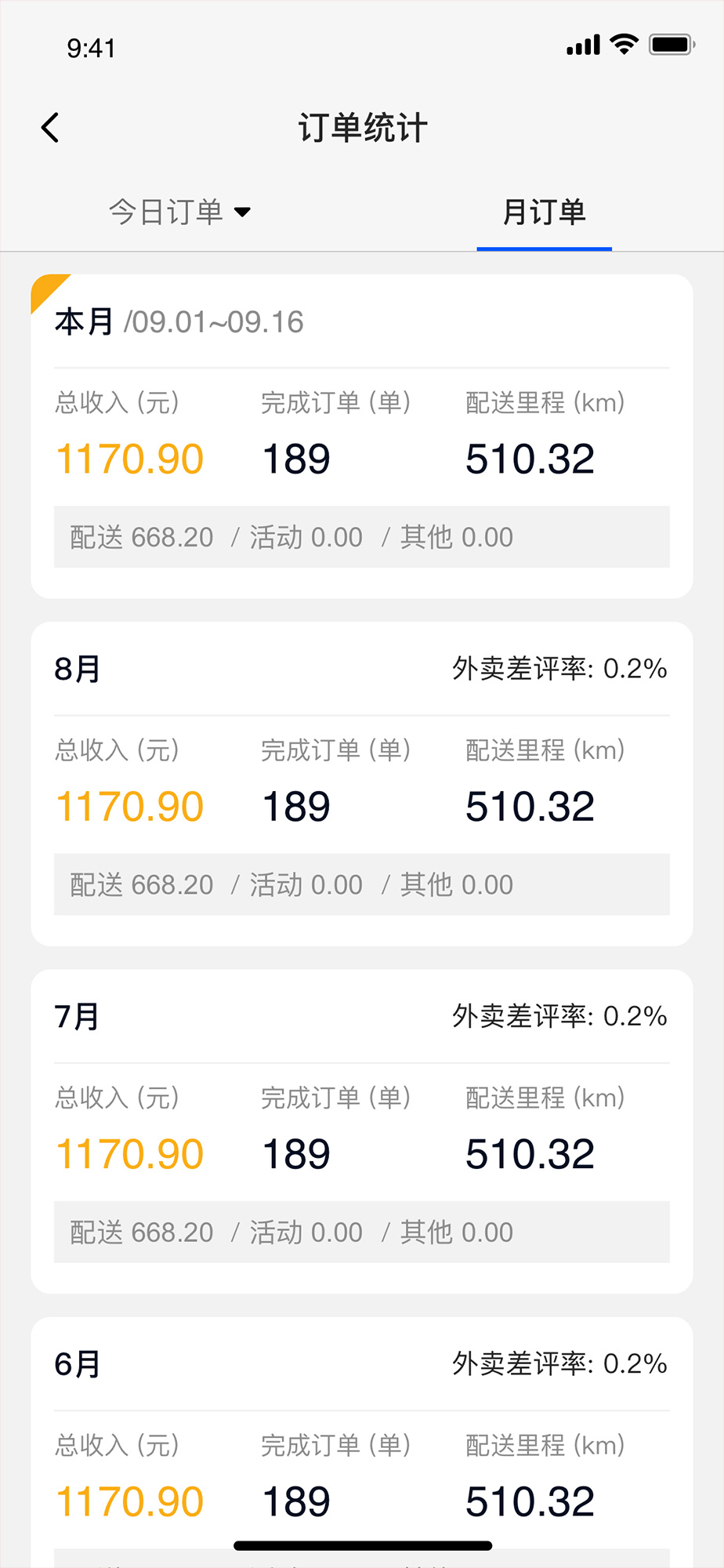Tap the back arrow icon
This screenshot has width=724, height=1568.
50,128
